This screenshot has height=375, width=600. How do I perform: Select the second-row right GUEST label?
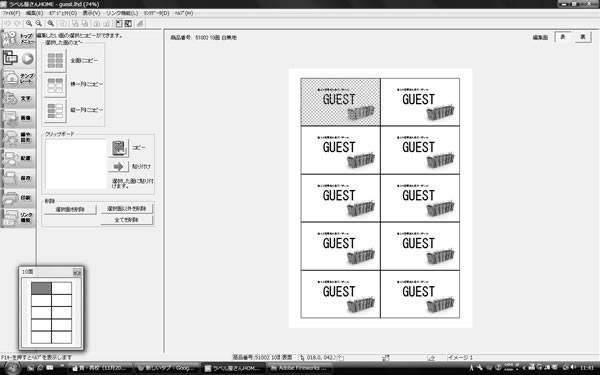tap(420, 150)
